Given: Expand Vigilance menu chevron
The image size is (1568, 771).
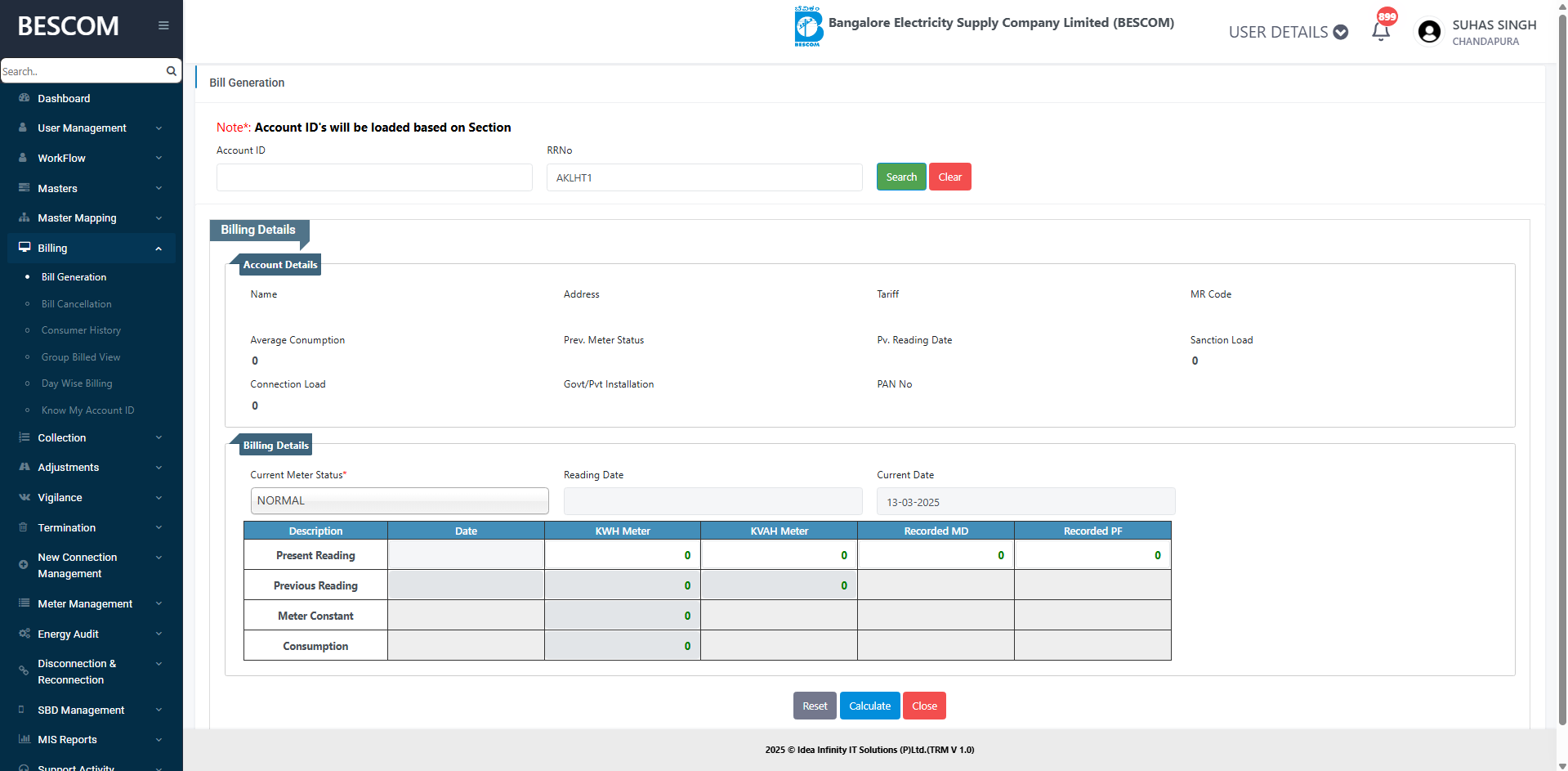Looking at the screenshot, I should tap(159, 498).
